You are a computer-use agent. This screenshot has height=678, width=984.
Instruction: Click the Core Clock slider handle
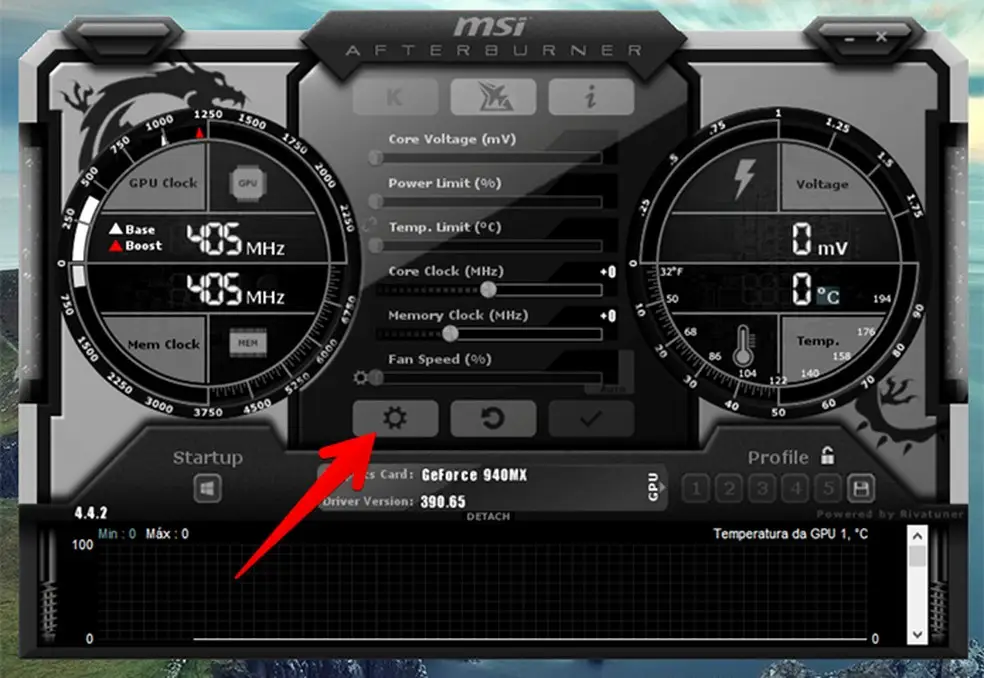pos(488,290)
